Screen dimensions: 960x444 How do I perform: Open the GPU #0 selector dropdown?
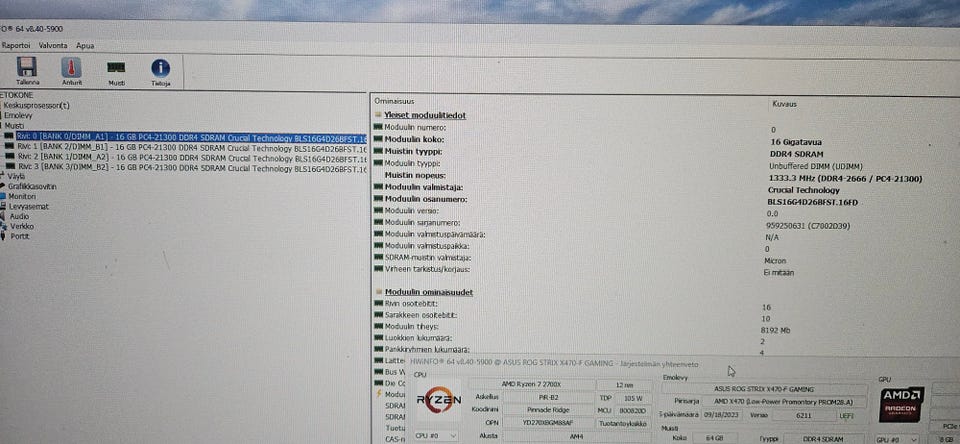tap(898, 439)
